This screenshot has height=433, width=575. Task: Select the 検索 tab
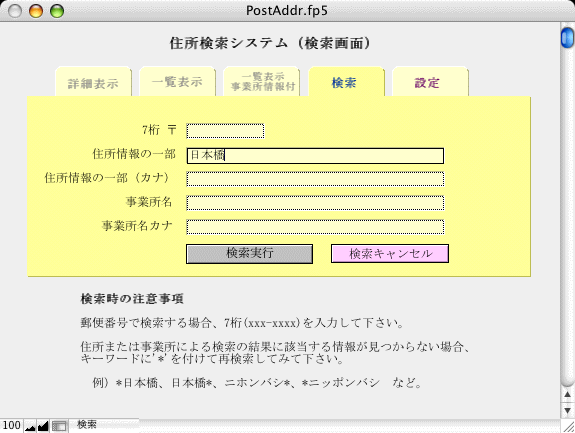[345, 82]
